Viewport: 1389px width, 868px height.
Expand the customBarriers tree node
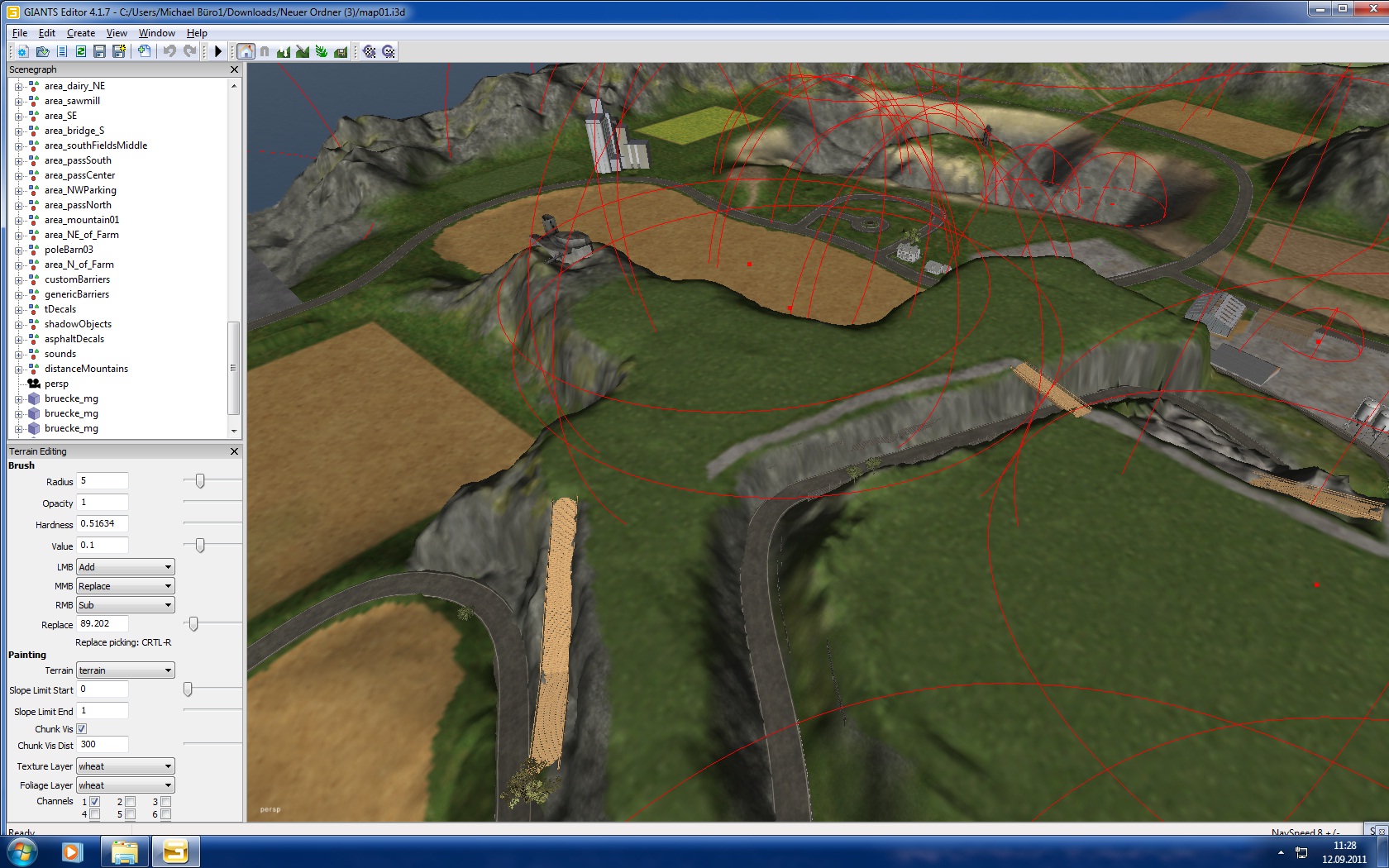point(18,279)
